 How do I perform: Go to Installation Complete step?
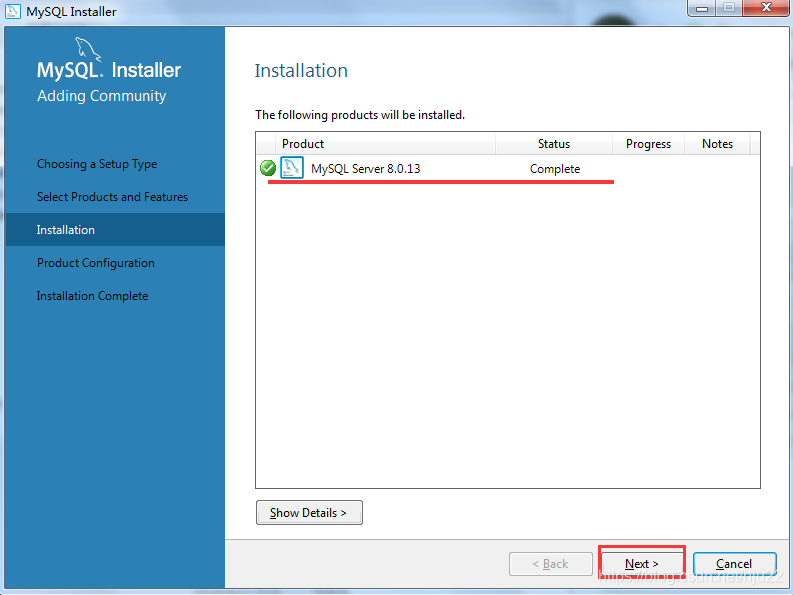pyautogui.click(x=93, y=296)
